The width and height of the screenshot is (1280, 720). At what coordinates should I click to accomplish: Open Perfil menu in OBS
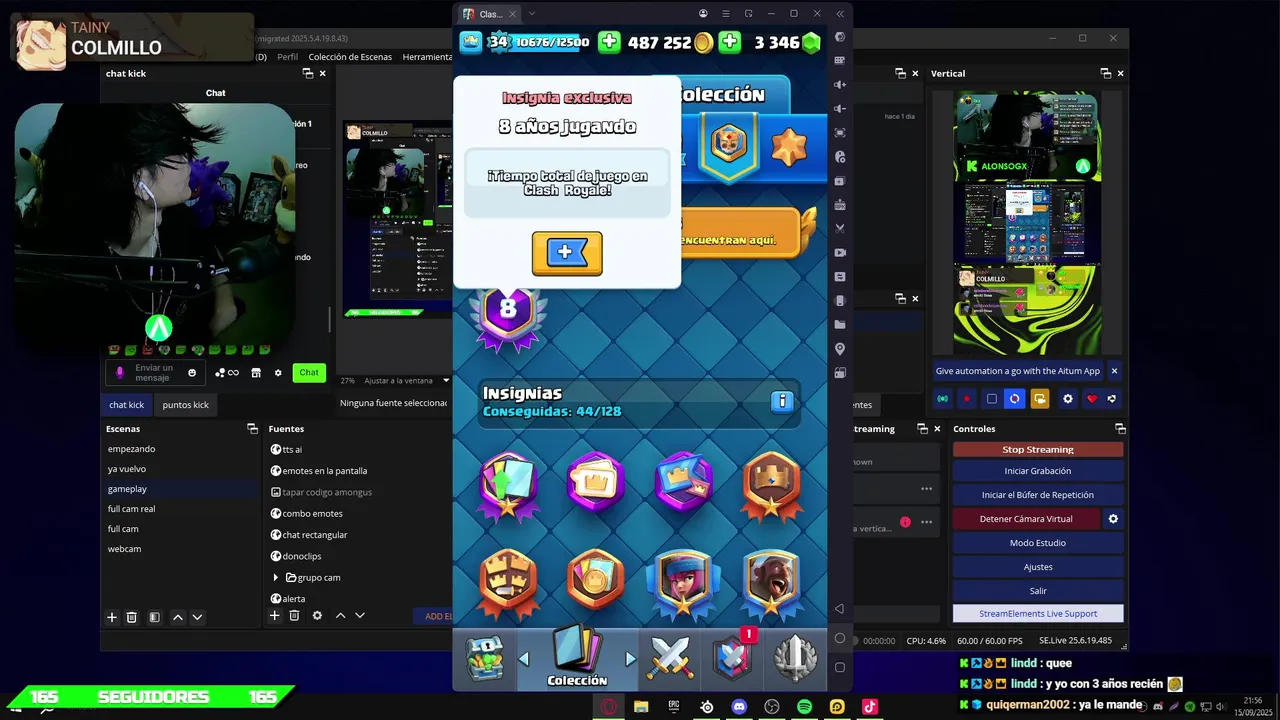click(287, 57)
